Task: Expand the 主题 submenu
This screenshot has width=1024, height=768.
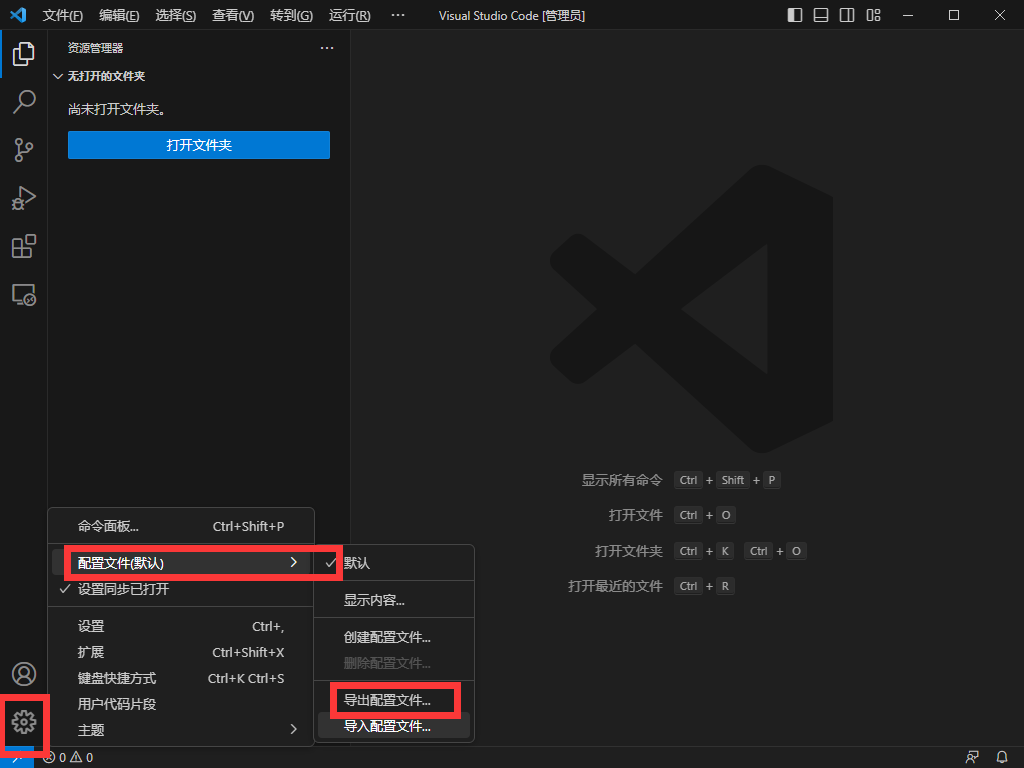Action: click(x=181, y=730)
